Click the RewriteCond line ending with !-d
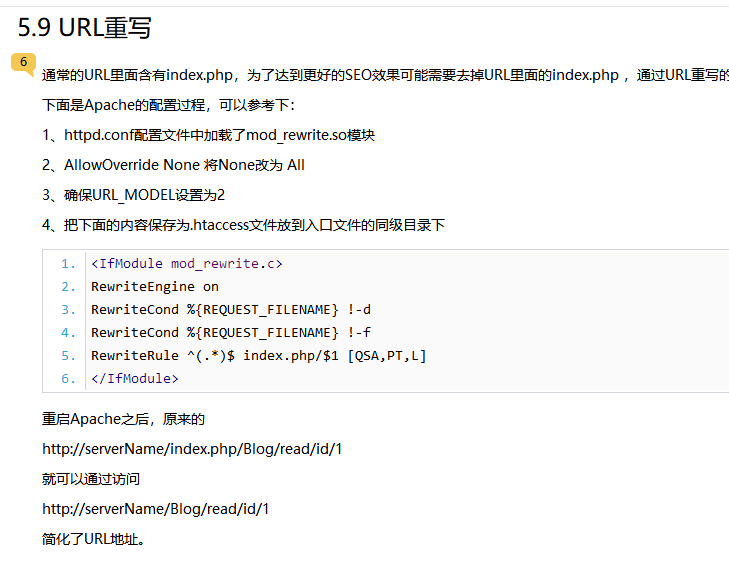The height and width of the screenshot is (588, 729). tap(231, 310)
